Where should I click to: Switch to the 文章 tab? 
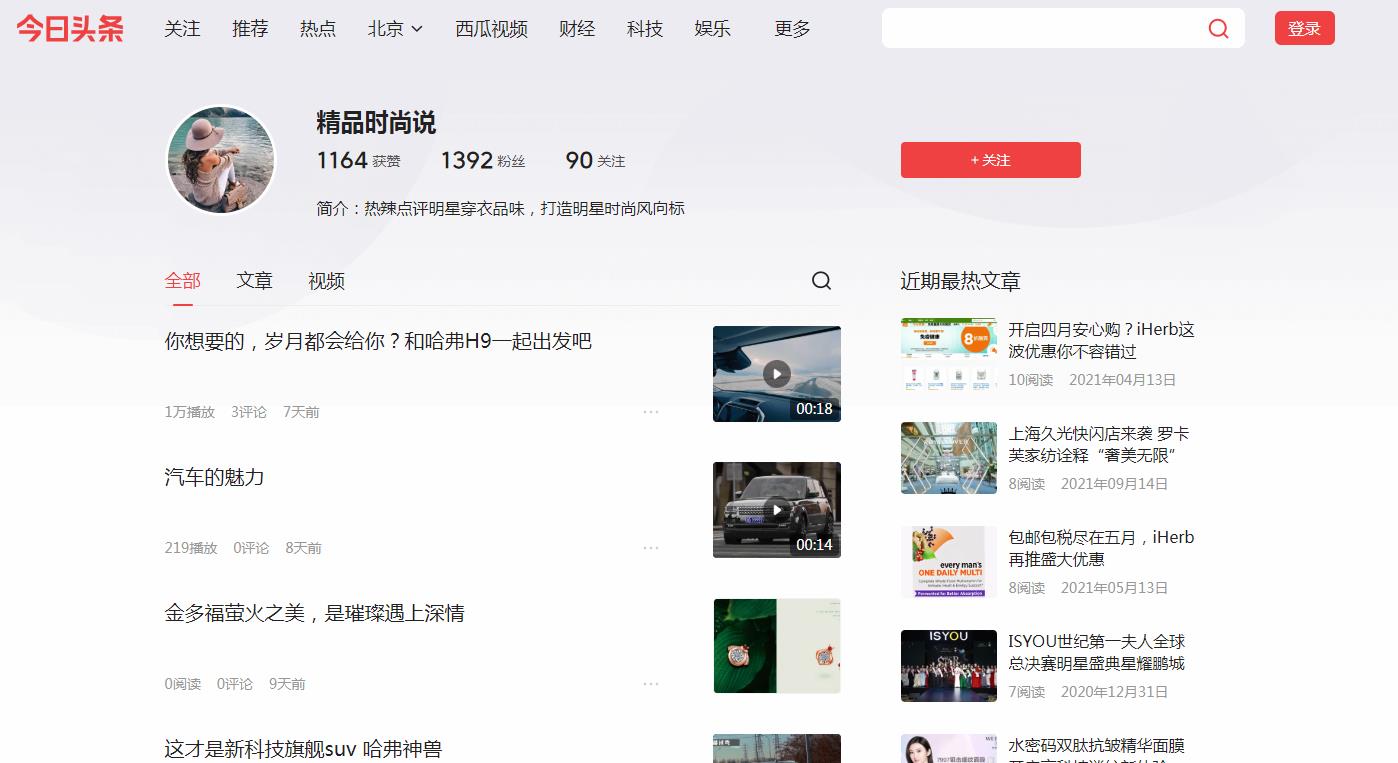tap(254, 281)
